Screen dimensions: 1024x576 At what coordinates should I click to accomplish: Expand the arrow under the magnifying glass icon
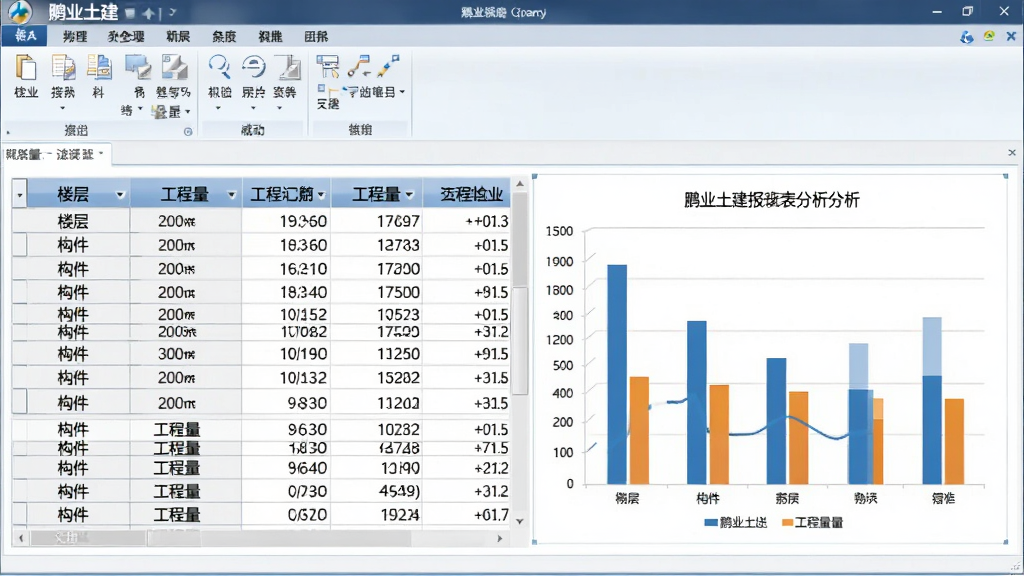click(x=219, y=108)
